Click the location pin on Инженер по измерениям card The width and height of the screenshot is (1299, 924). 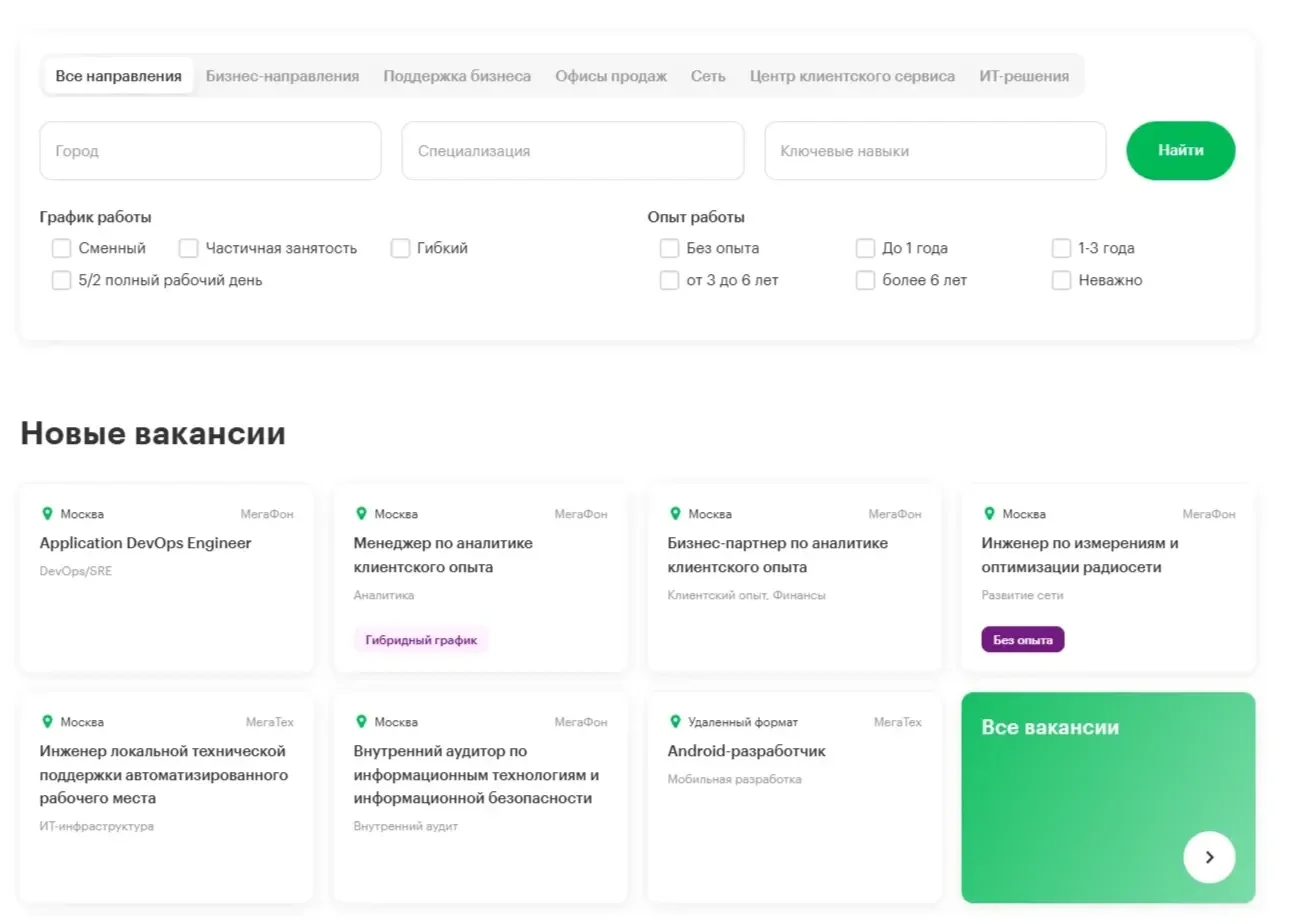pos(989,514)
